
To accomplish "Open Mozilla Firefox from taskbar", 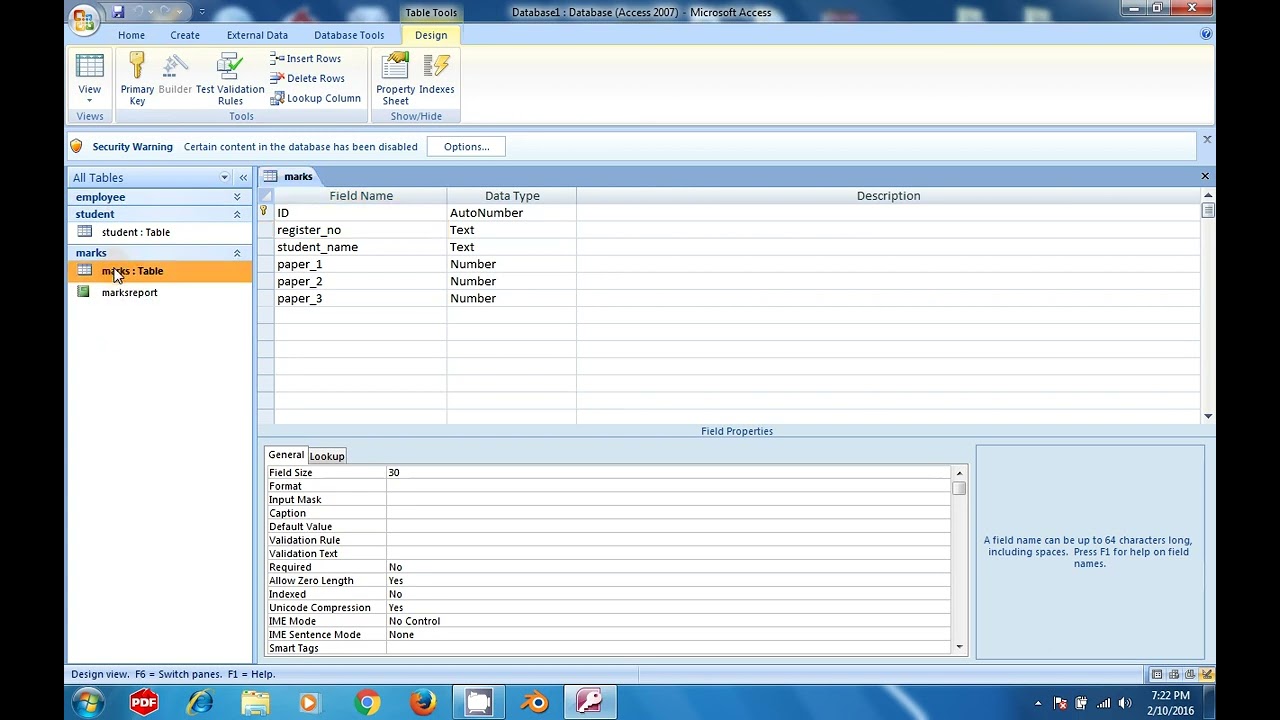I will (422, 703).
